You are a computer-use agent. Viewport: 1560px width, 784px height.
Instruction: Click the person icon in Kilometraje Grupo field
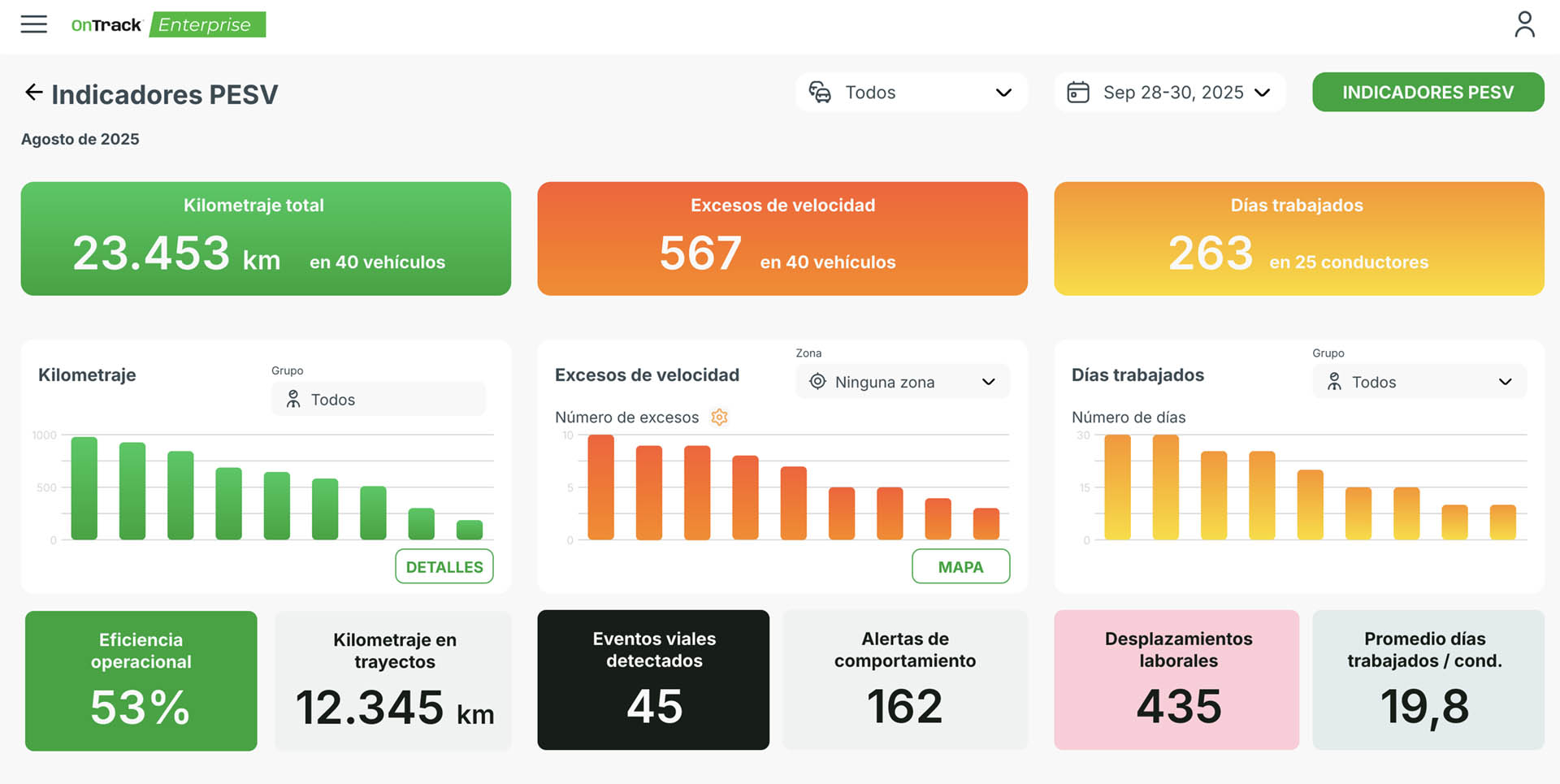(293, 399)
